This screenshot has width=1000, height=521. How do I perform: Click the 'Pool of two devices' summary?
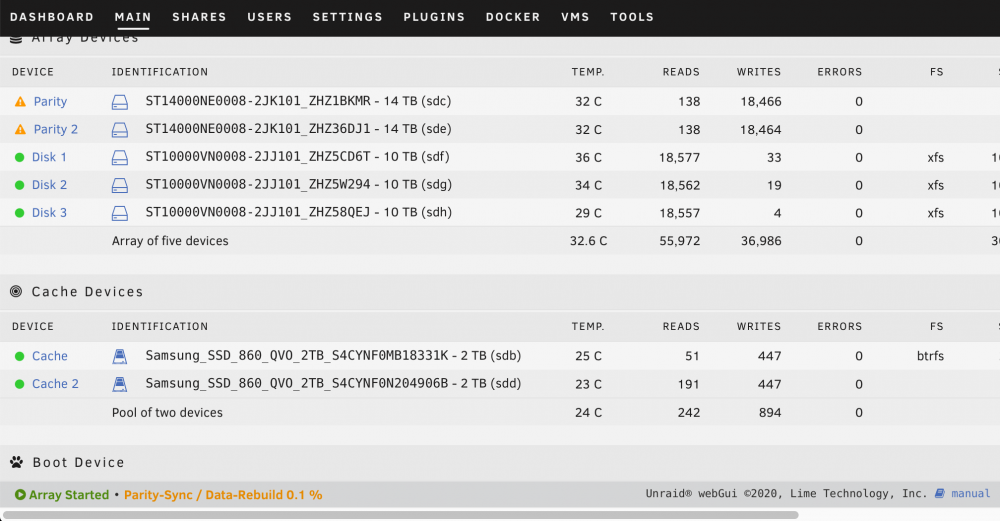[167, 413]
